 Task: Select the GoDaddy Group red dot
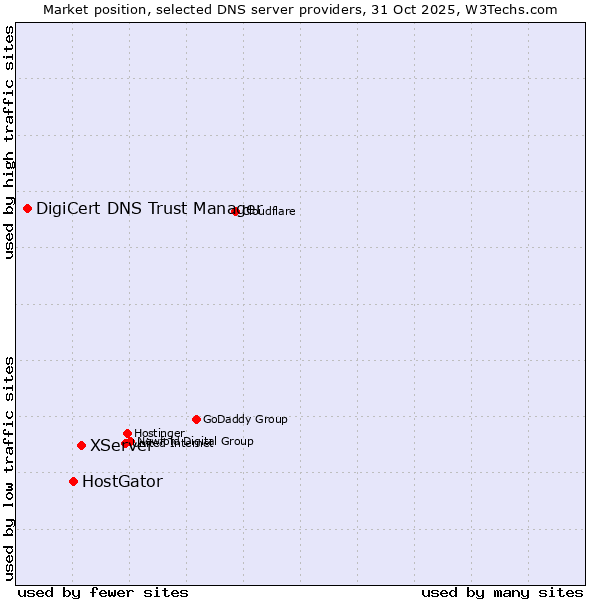[196, 419]
